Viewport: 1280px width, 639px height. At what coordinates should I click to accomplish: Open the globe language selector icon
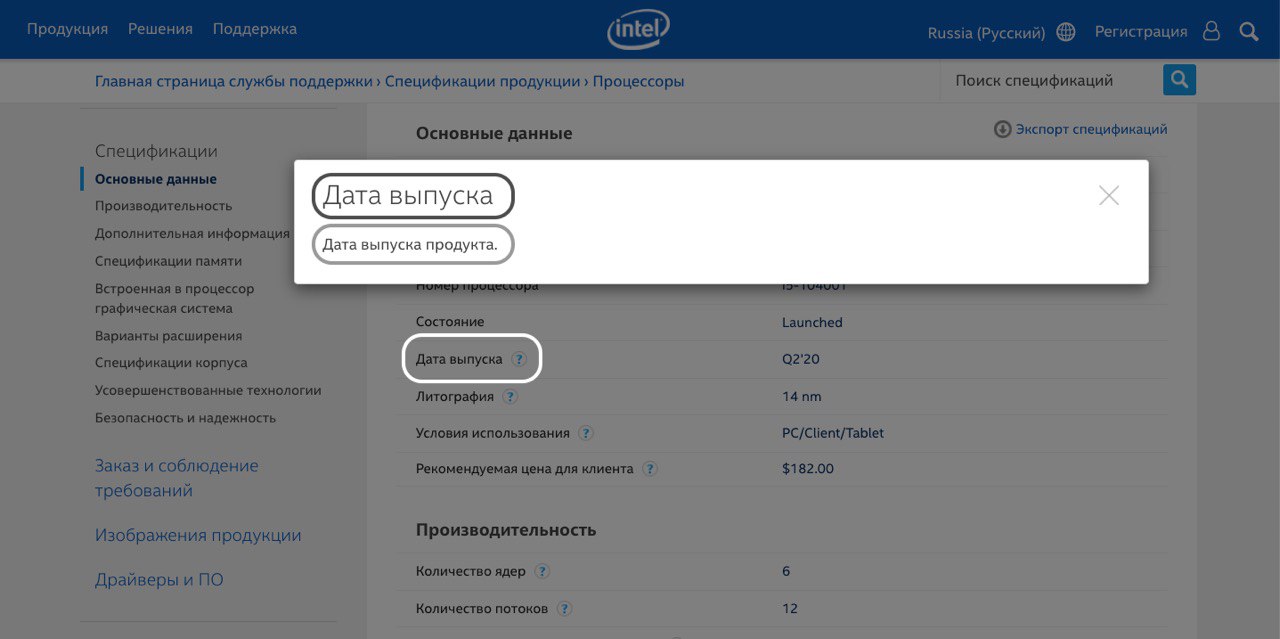(x=1066, y=32)
